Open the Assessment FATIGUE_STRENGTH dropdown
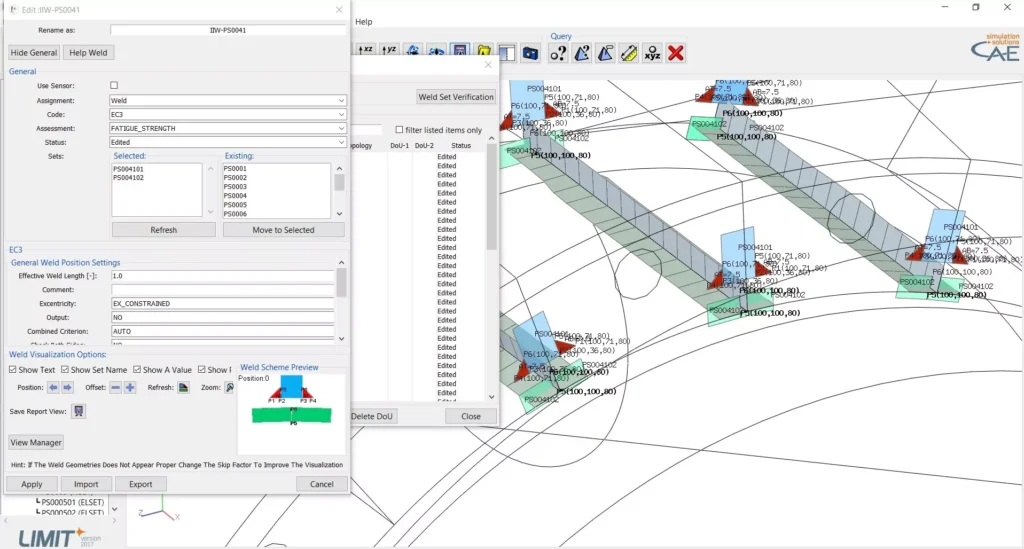This screenshot has height=549, width=1024. coord(228,128)
